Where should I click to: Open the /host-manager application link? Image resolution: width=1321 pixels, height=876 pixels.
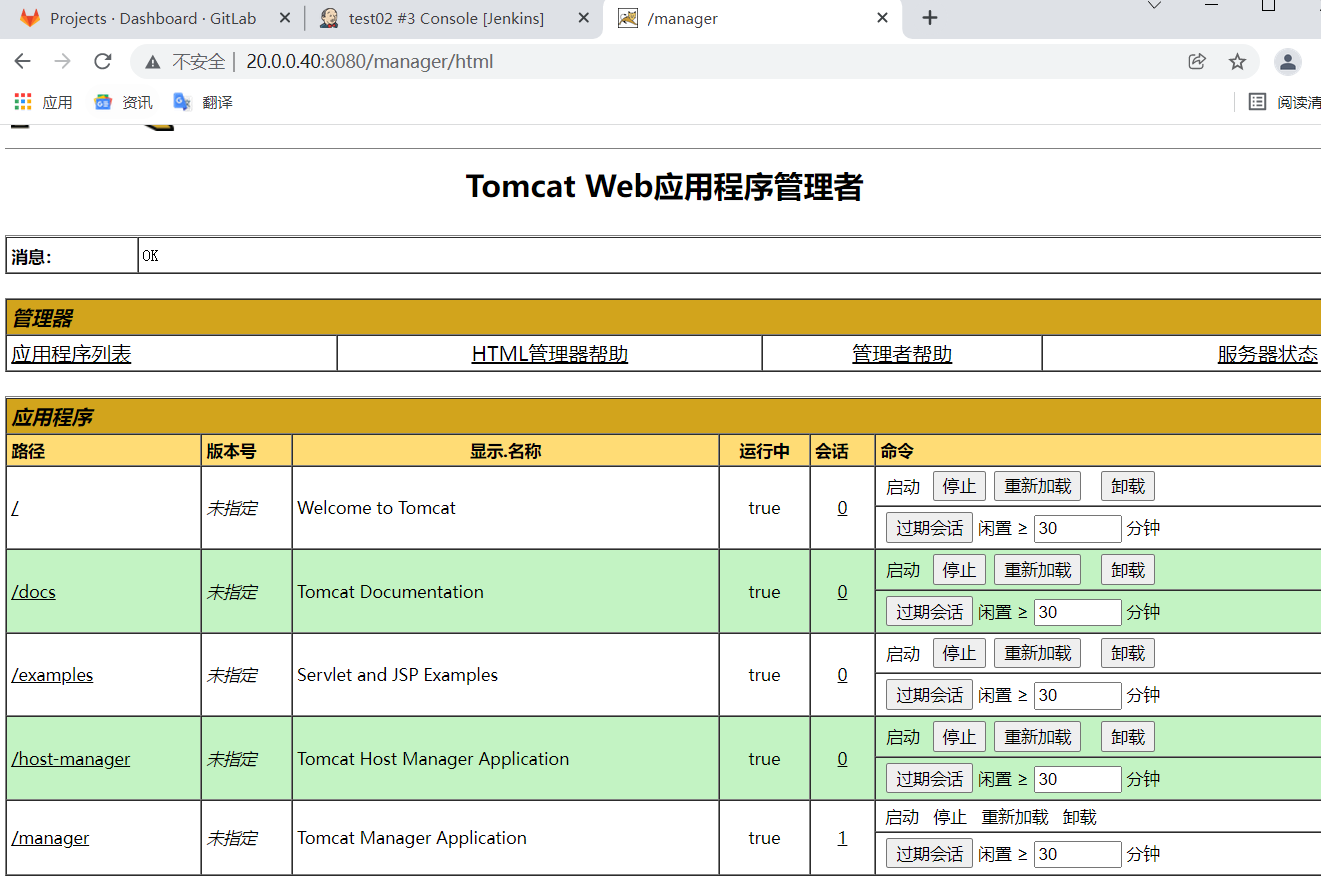71,759
